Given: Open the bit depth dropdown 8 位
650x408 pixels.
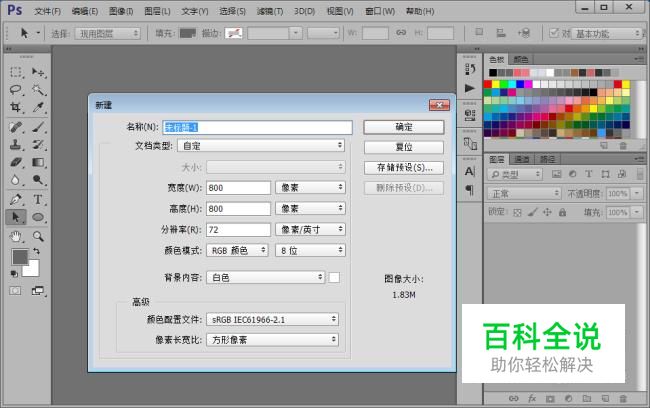Looking at the screenshot, I should pos(310,250).
